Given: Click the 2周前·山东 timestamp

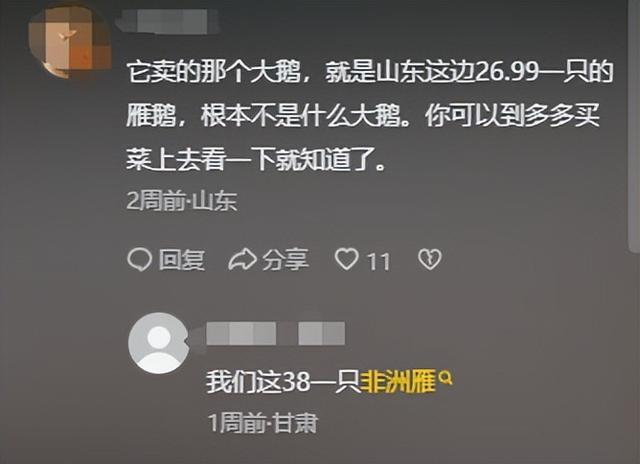Looking at the screenshot, I should tap(182, 201).
